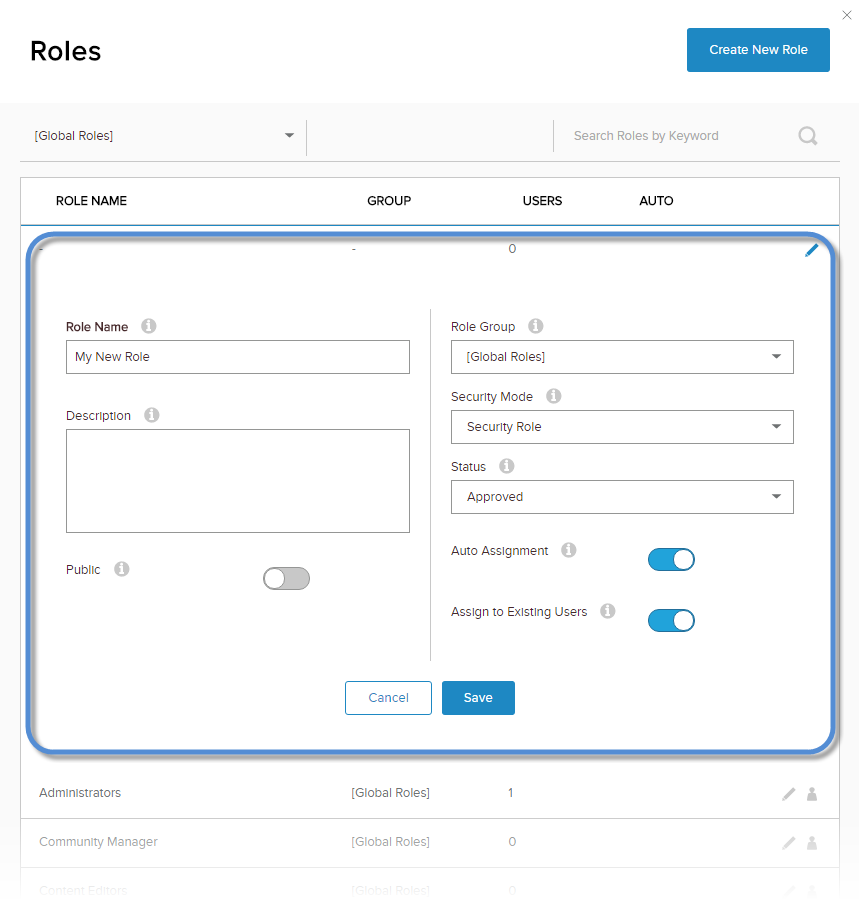Open the Role Group dropdown
Image resolution: width=859 pixels, height=900 pixels.
click(622, 357)
